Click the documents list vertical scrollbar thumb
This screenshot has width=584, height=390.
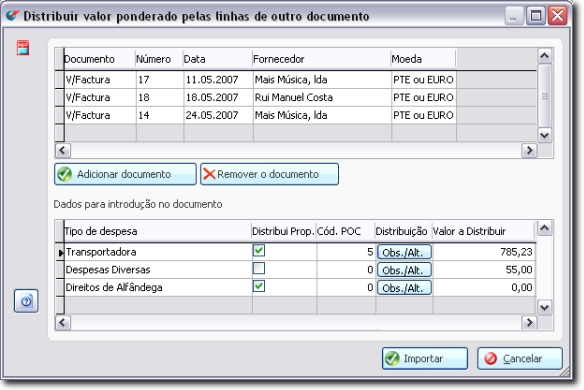pyautogui.click(x=545, y=96)
